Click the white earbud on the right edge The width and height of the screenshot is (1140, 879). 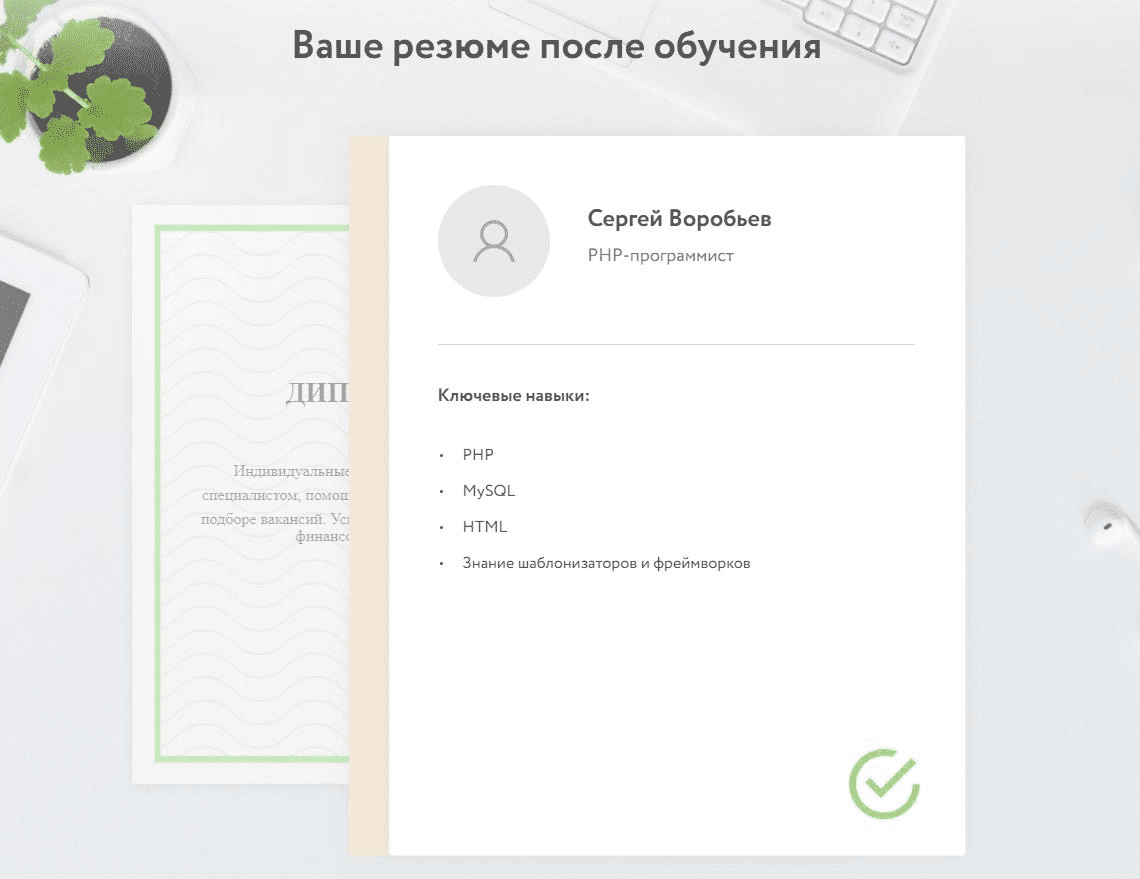(1110, 522)
